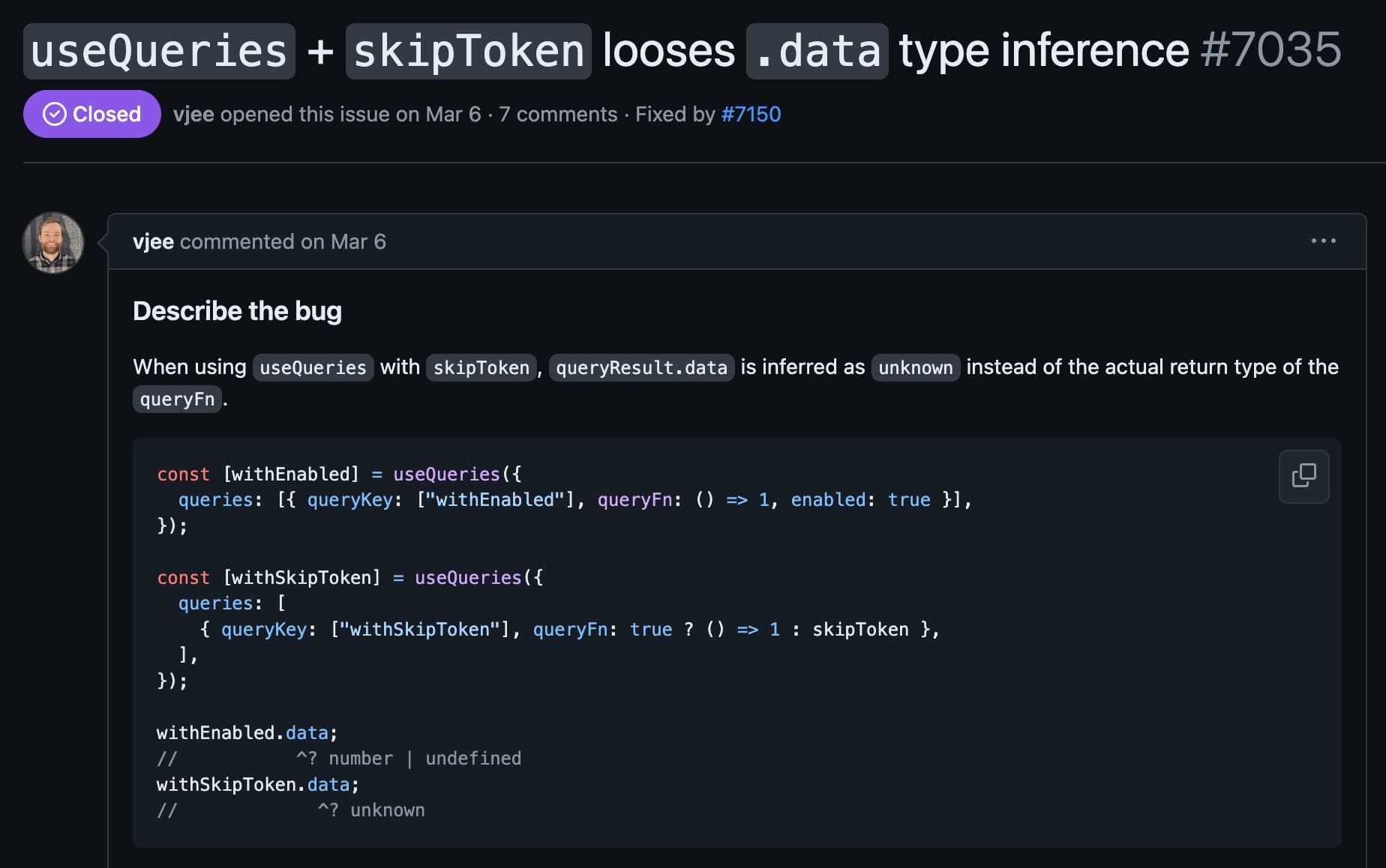Click the 'number | undefined' comment in the code
This screenshot has height=868, width=1386.
[x=424, y=759]
